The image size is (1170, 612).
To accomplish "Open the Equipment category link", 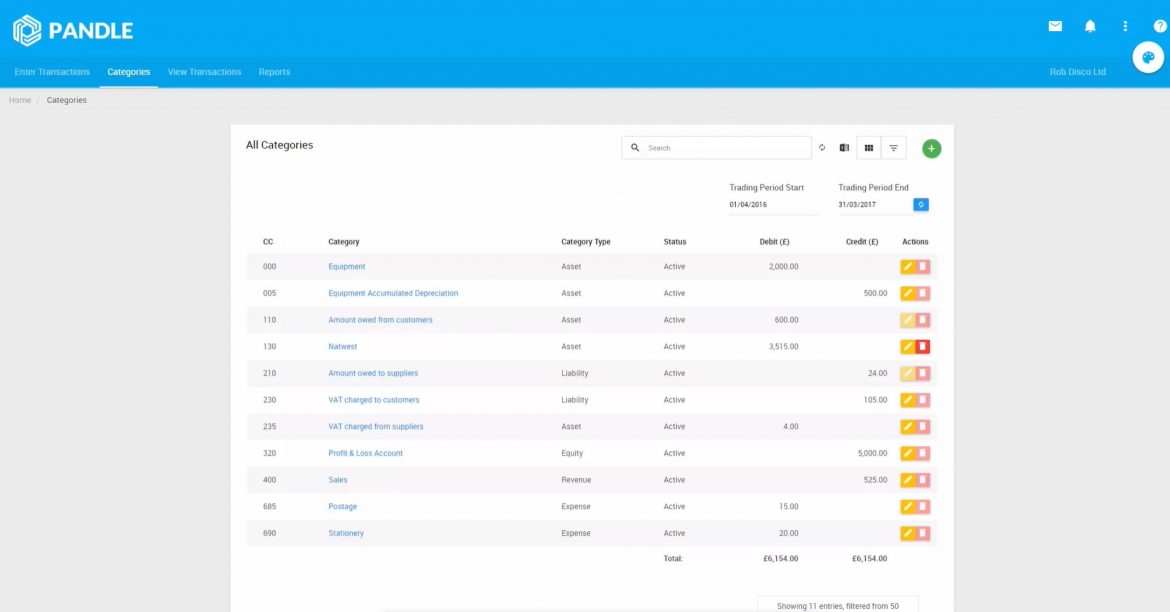I will pos(348,266).
